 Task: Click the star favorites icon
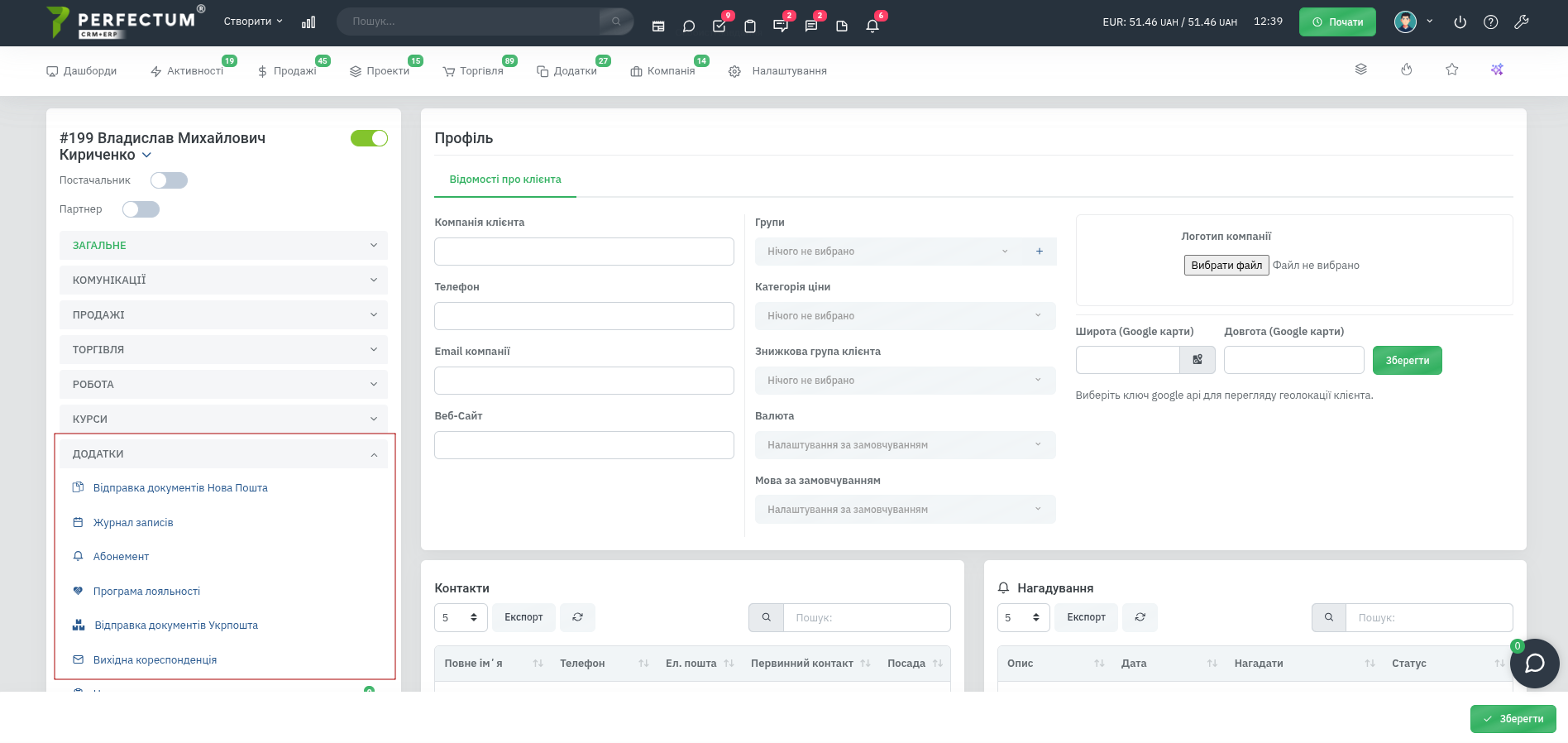(1452, 70)
